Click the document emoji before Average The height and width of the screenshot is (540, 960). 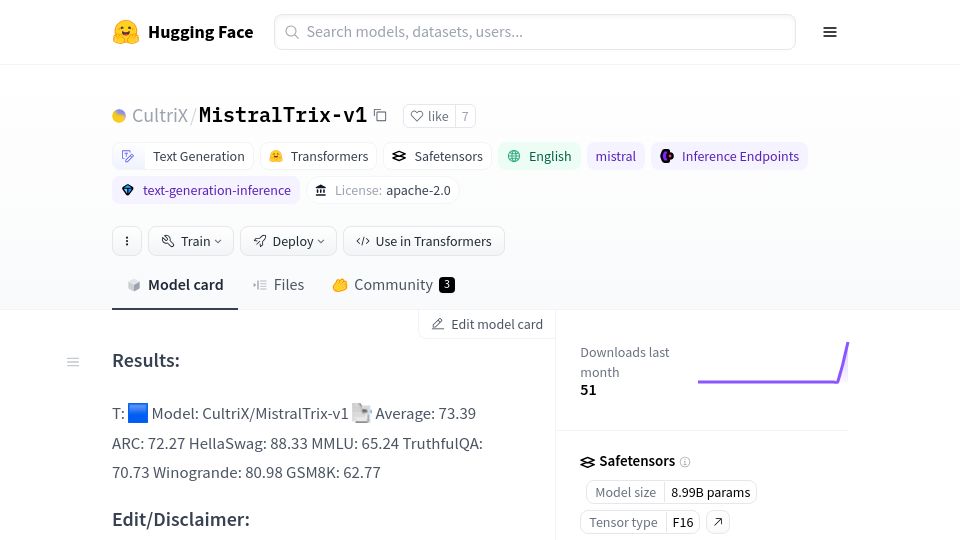[361, 413]
